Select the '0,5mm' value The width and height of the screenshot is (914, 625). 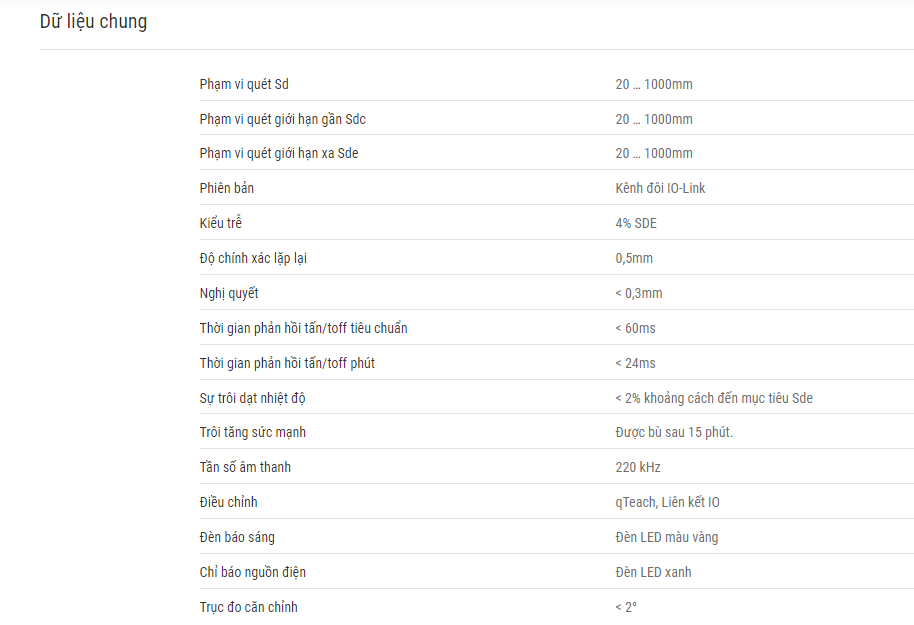point(634,258)
